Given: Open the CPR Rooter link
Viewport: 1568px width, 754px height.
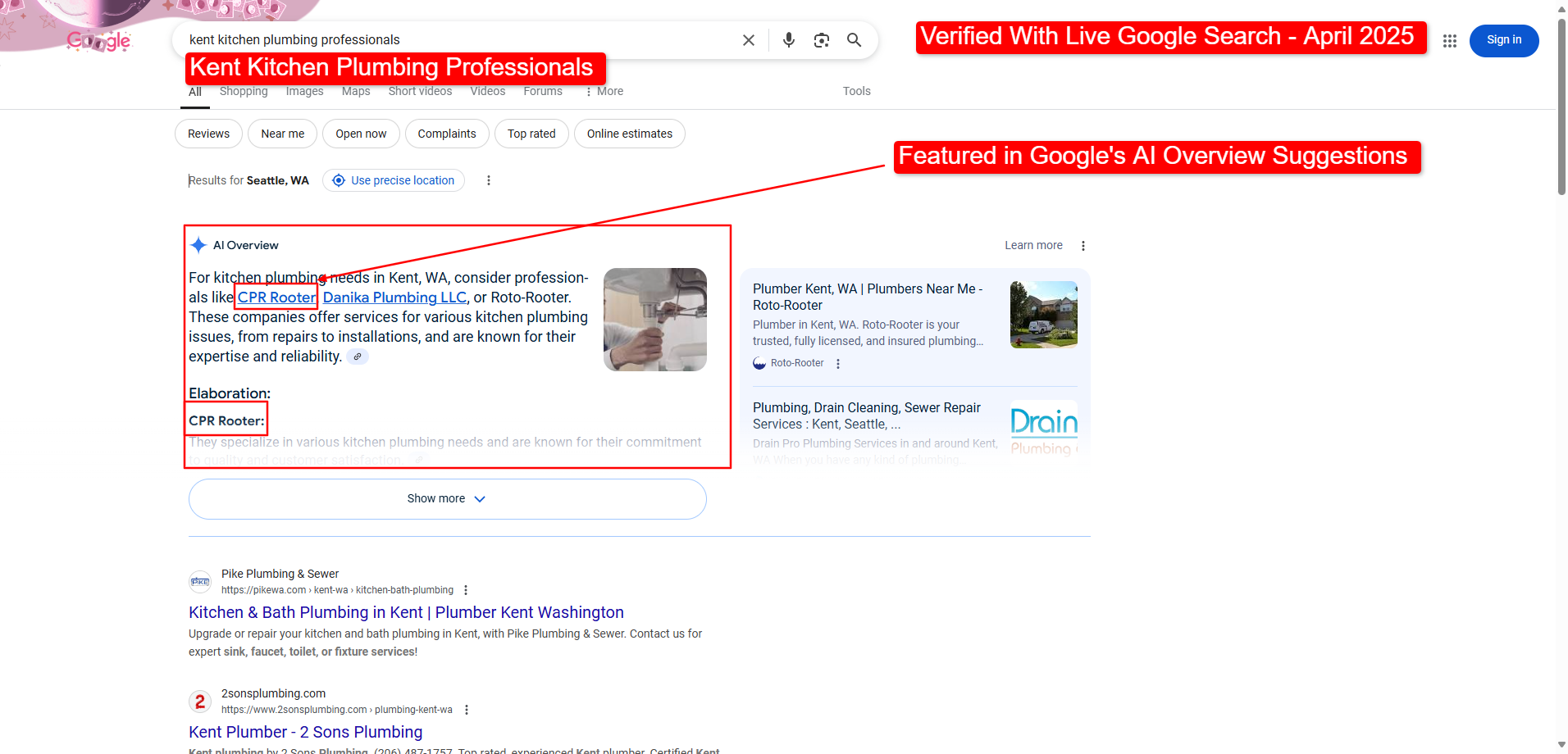Looking at the screenshot, I should [276, 298].
